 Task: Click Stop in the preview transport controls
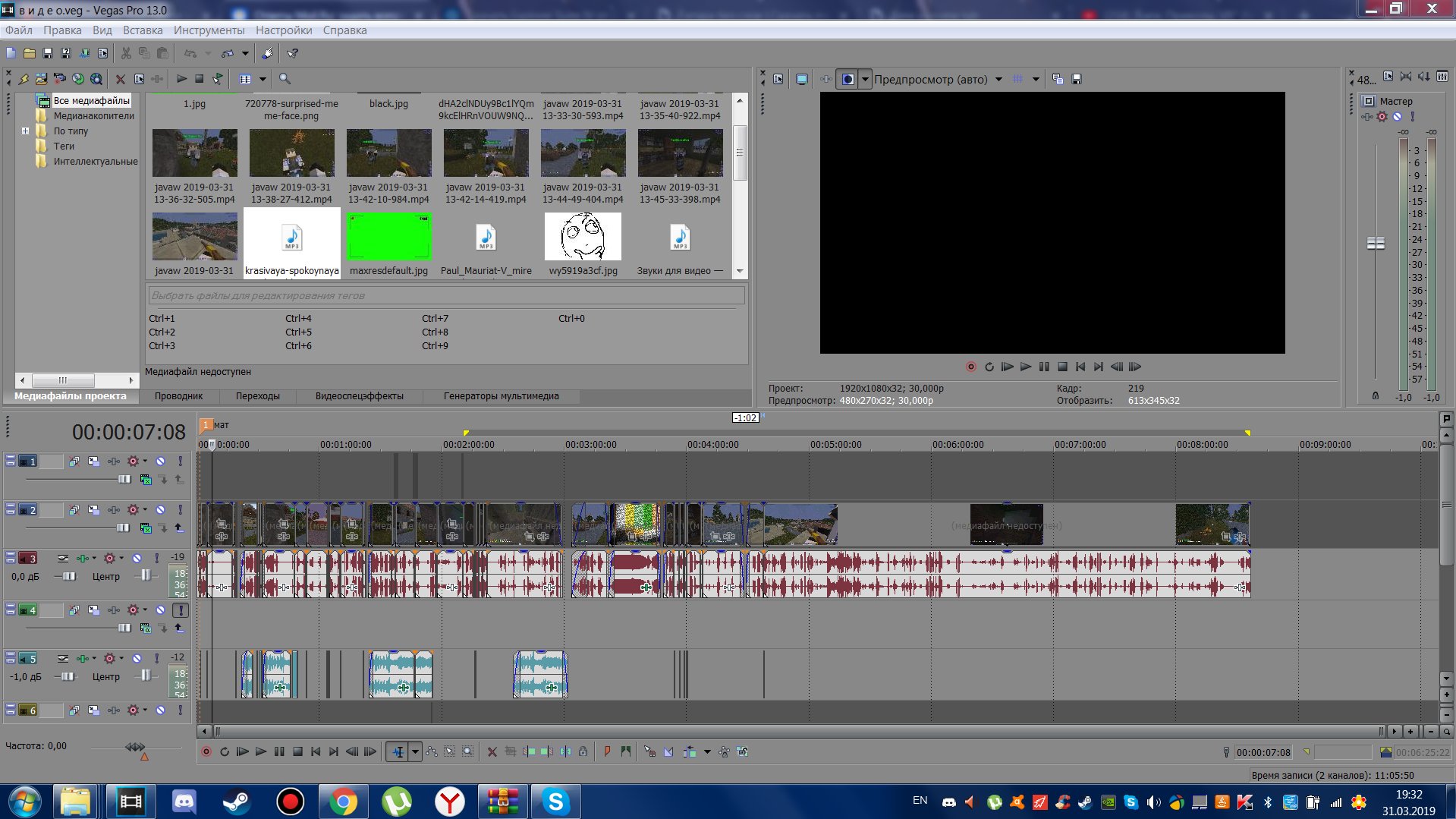[1062, 367]
